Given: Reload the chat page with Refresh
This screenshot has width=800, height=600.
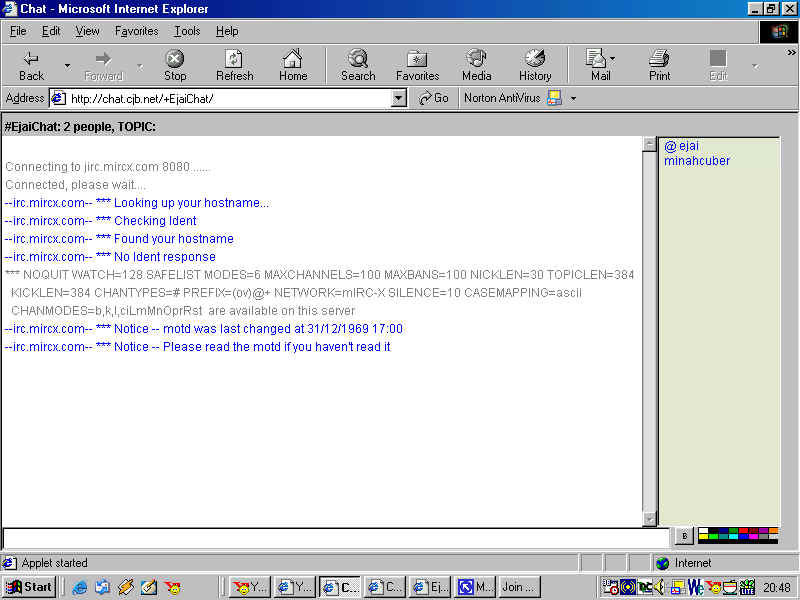Looking at the screenshot, I should point(235,65).
